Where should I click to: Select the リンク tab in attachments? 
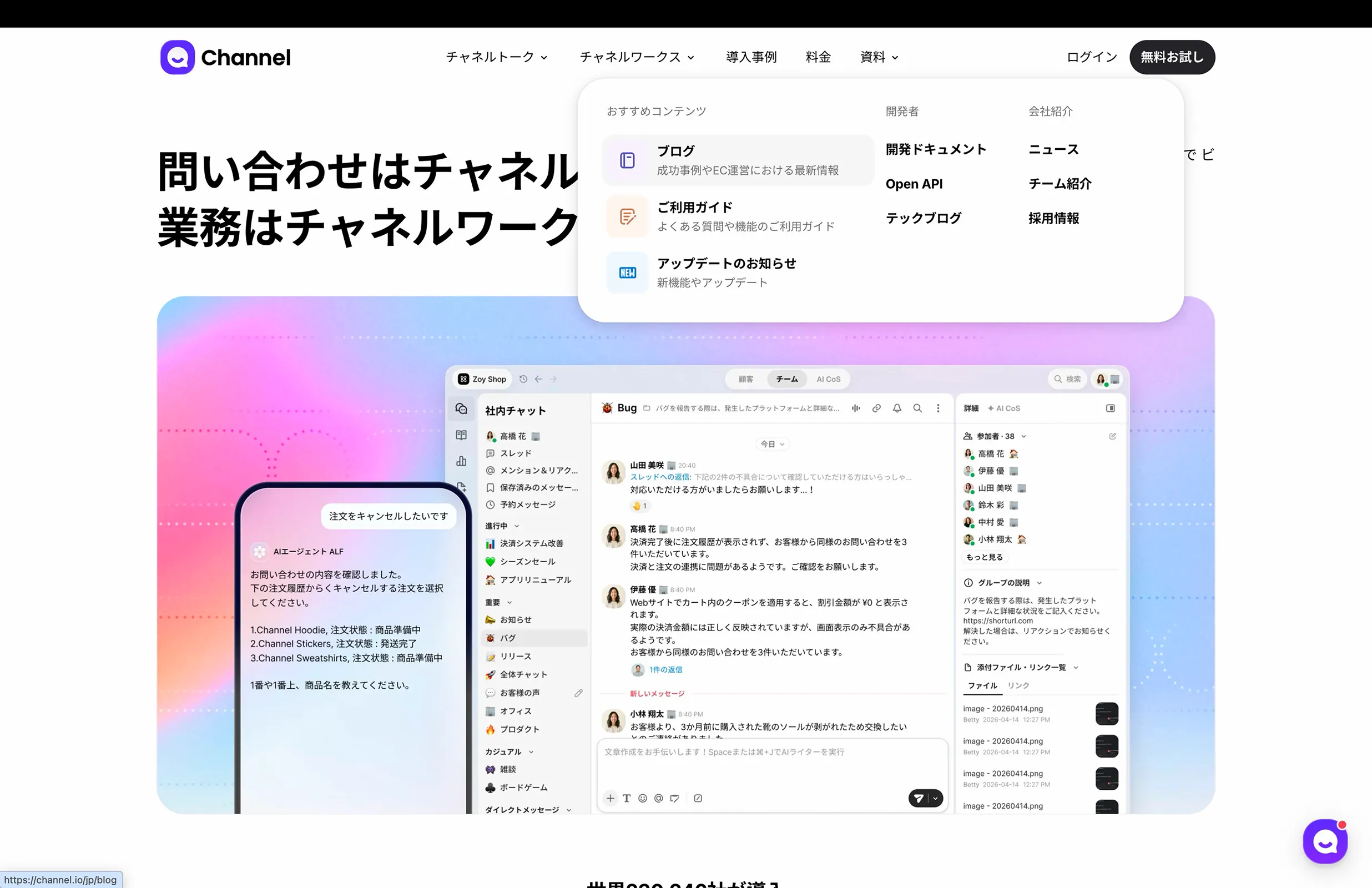coord(1018,685)
